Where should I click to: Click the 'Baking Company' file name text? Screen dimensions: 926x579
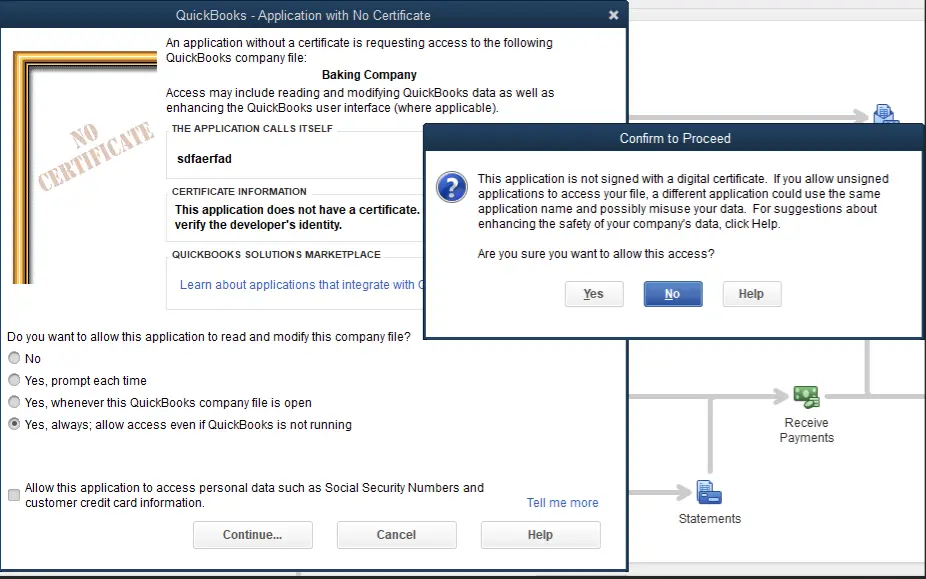point(369,75)
